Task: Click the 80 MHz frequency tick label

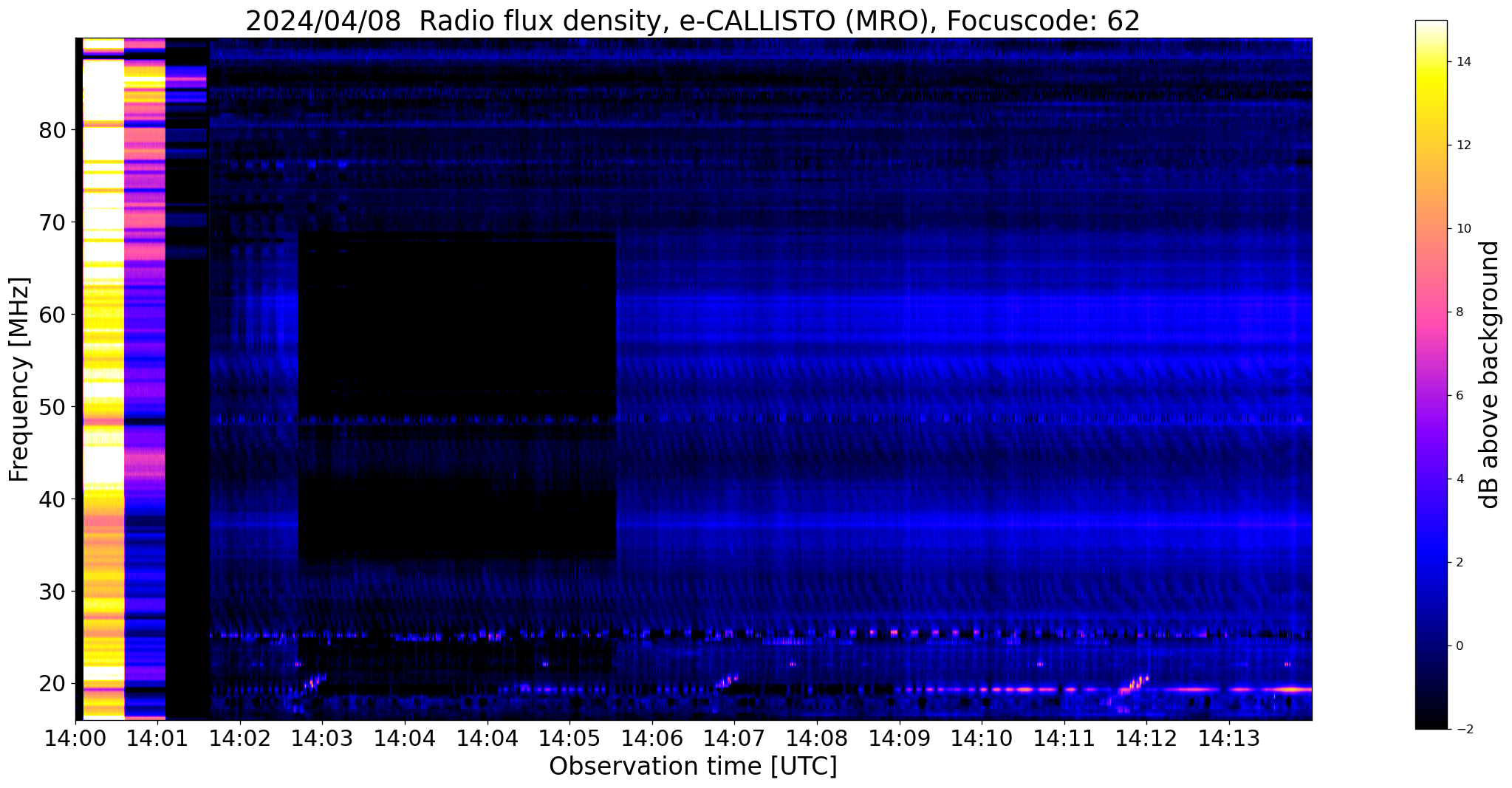Action: (x=52, y=130)
